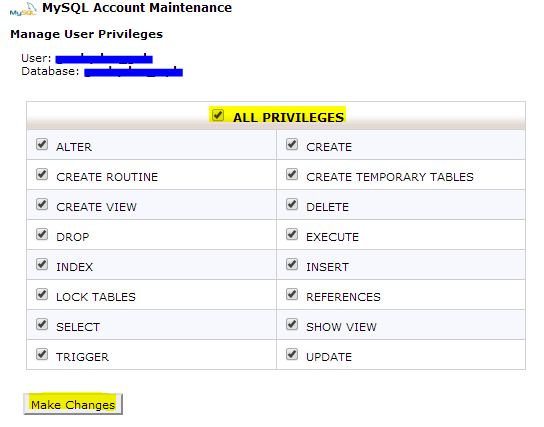Toggle the LOCK TABLES checkbox
This screenshot has width=544, height=427.
coord(42,294)
